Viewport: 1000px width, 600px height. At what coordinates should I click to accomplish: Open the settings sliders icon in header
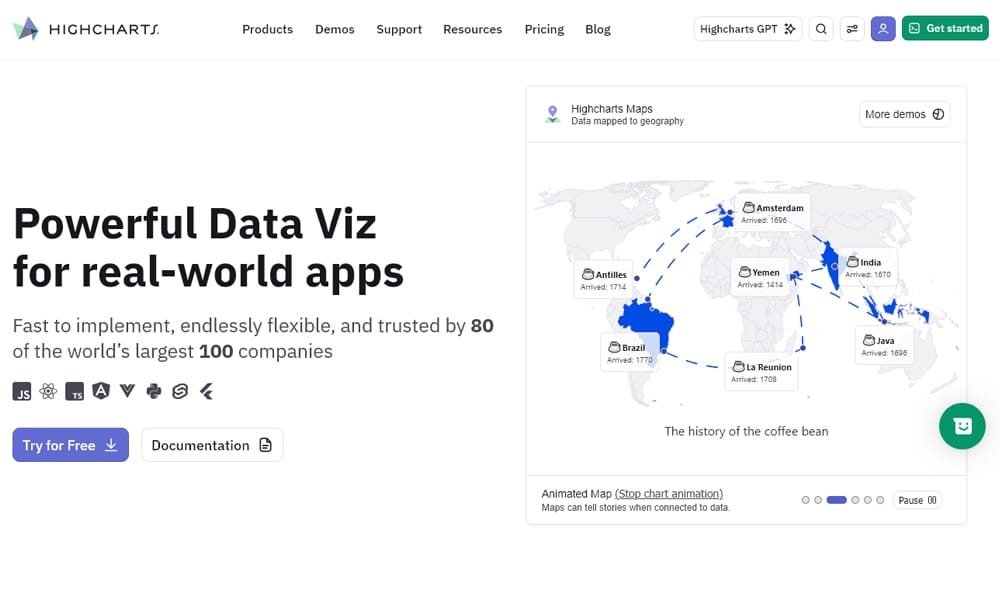point(852,29)
